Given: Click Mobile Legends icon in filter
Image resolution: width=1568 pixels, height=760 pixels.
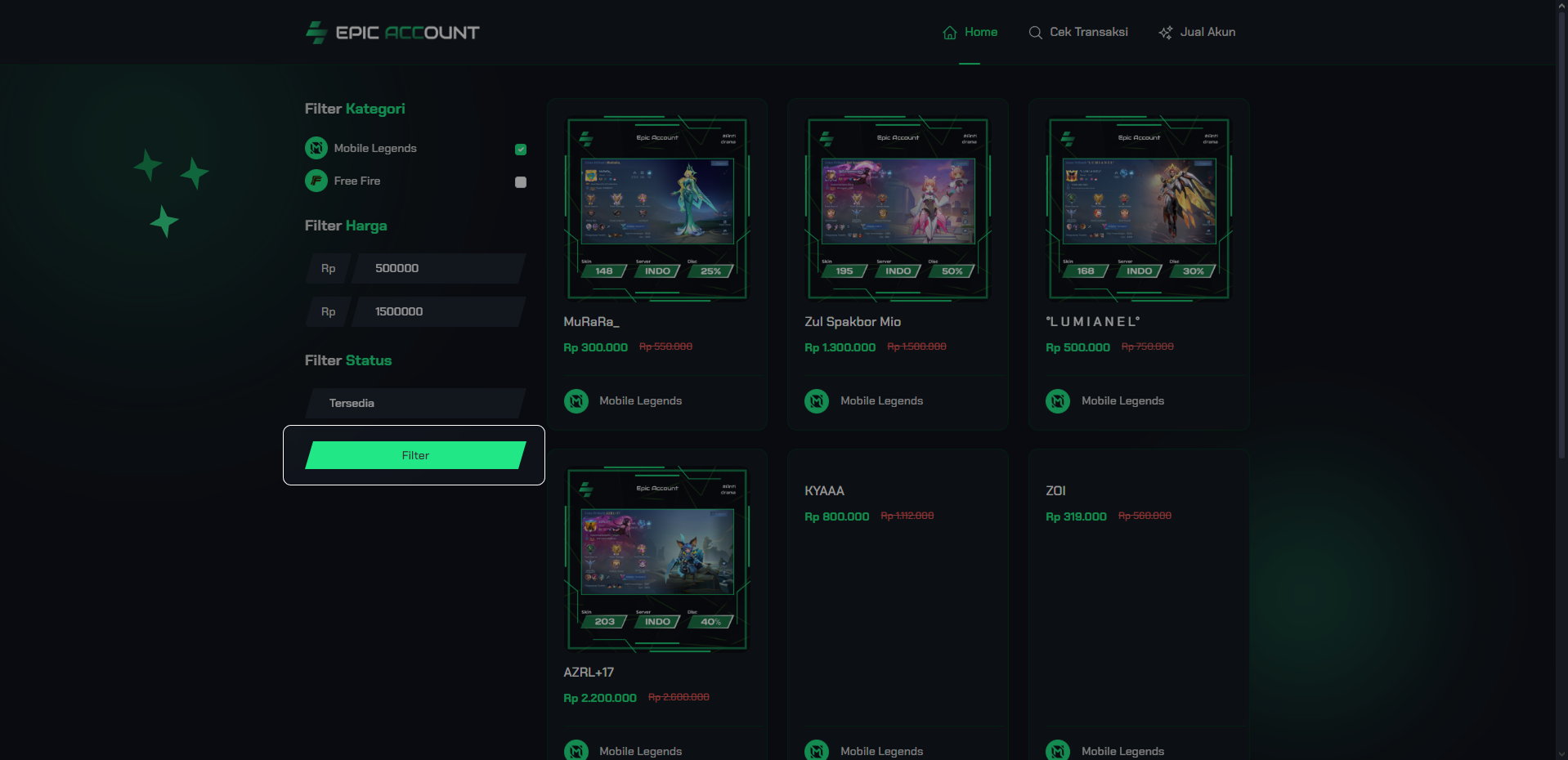Looking at the screenshot, I should (316, 148).
